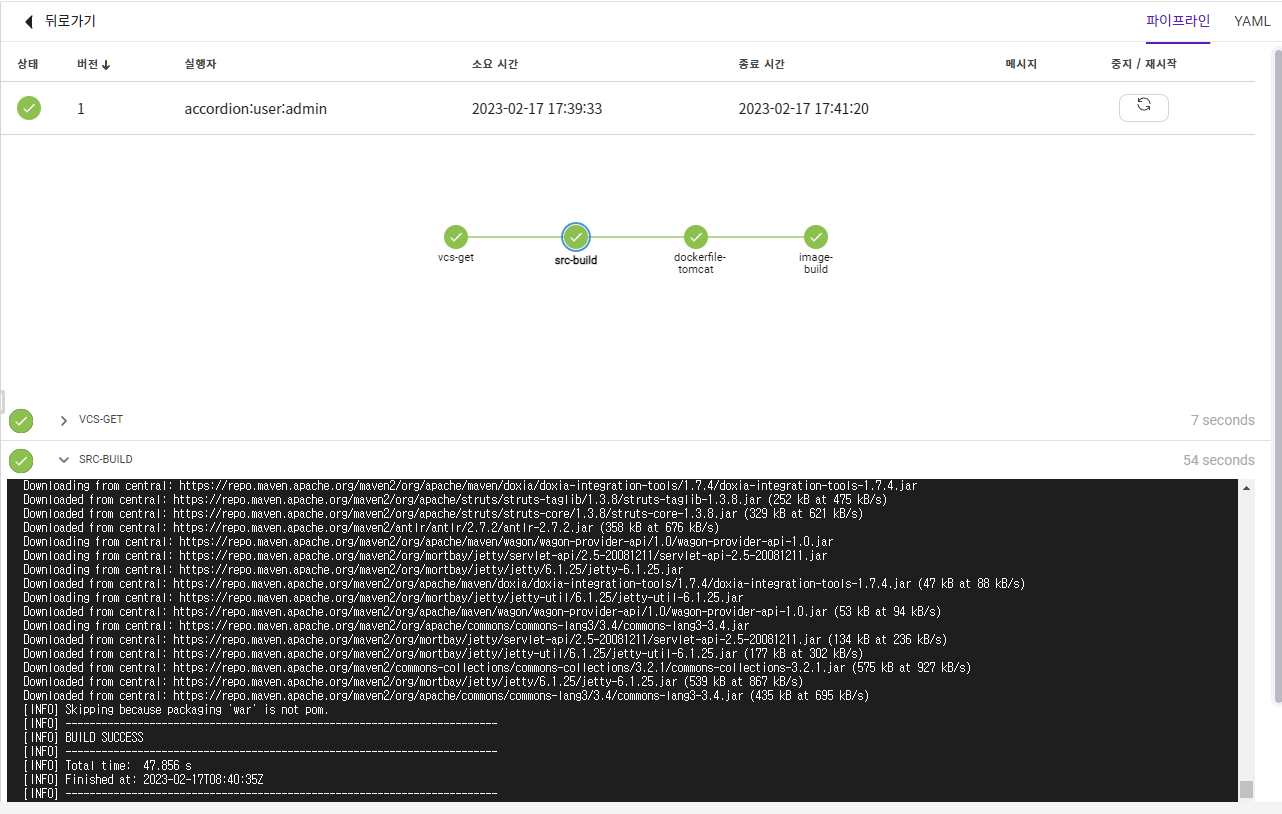Screen dimensions: 1282x814
Task: Switch to the YAML tab
Action: (x=1252, y=21)
